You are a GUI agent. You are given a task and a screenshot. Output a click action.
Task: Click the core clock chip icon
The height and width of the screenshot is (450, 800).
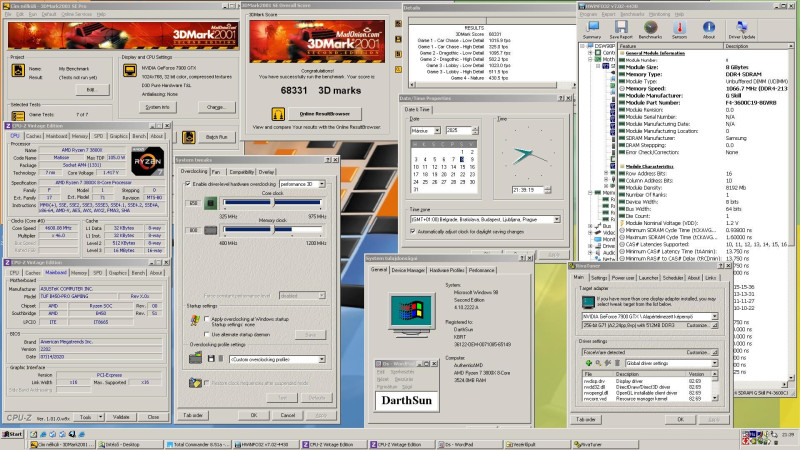coord(210,203)
